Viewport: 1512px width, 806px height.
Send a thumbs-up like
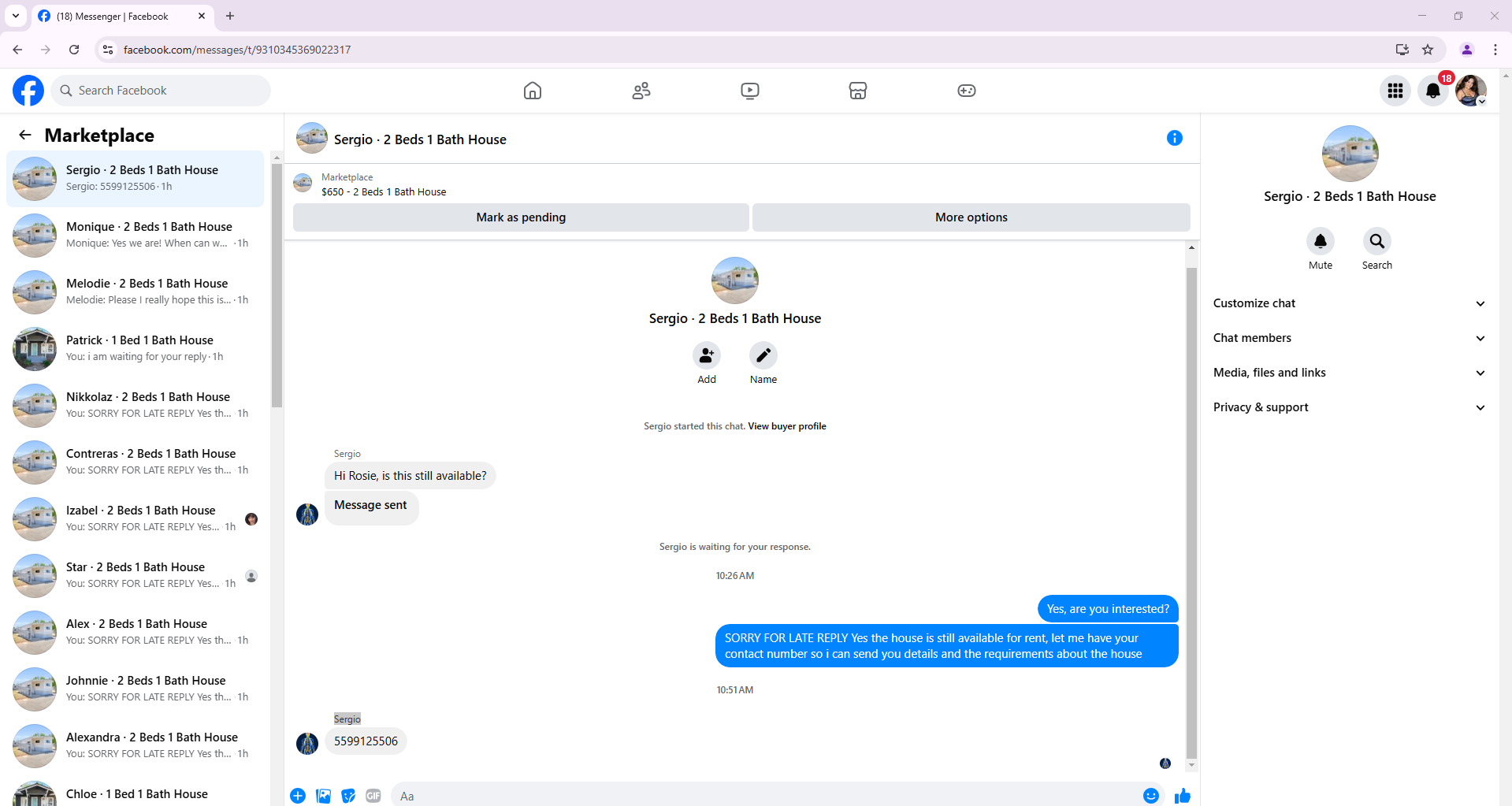click(x=1183, y=796)
